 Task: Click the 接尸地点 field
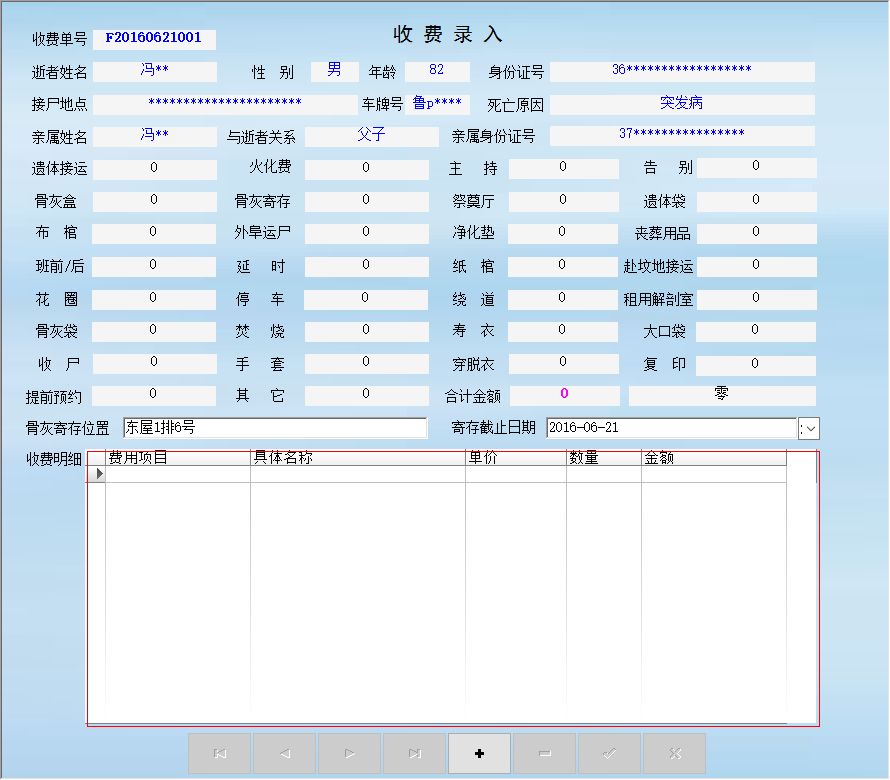[225, 104]
